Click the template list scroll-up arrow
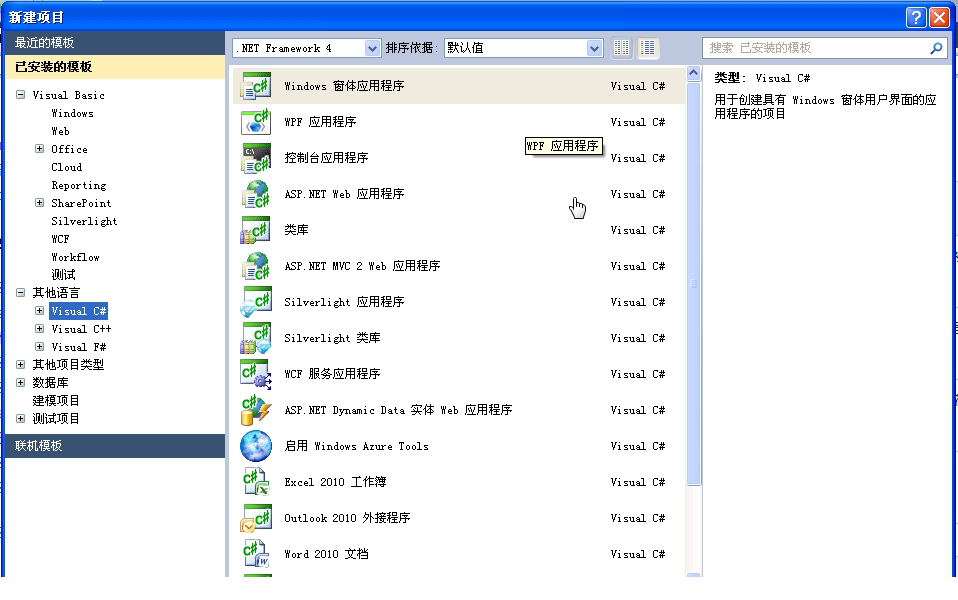958x600 pixels. 693,73
